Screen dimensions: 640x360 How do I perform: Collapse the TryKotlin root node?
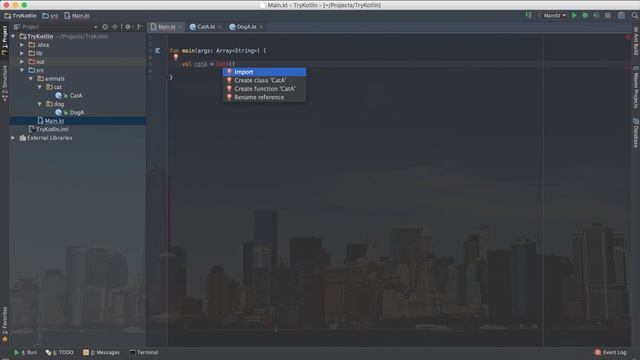click(13, 36)
